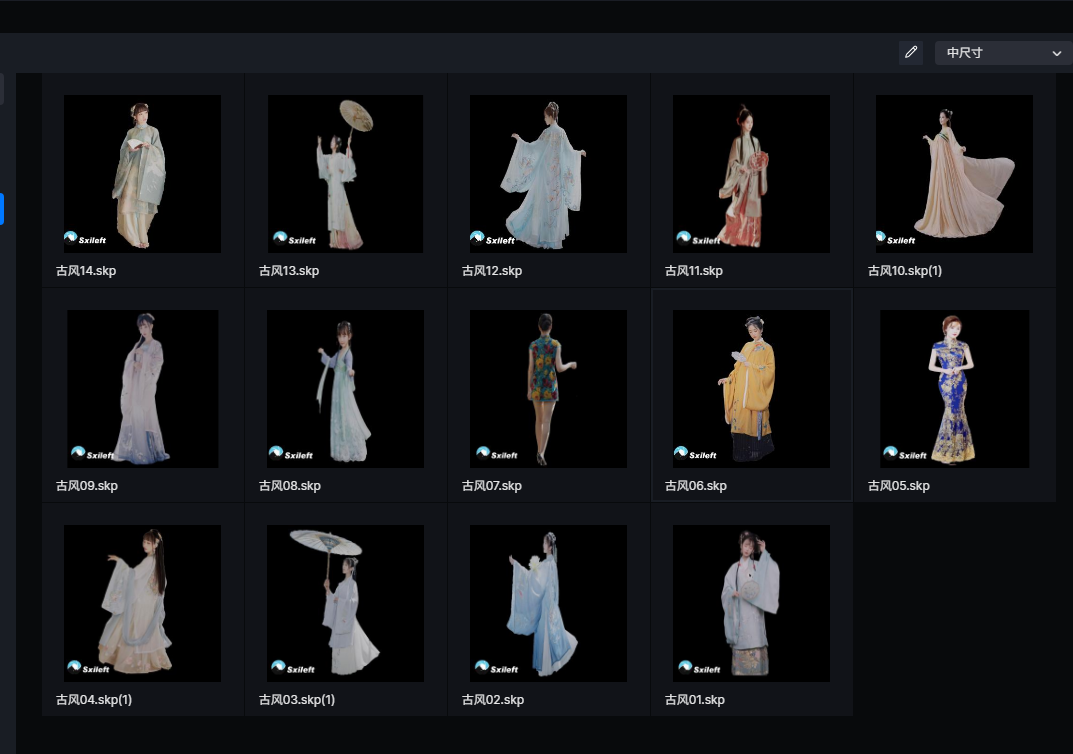
Task: Select the 古风06.skp yellow robe thumbnail
Action: pyautogui.click(x=751, y=389)
